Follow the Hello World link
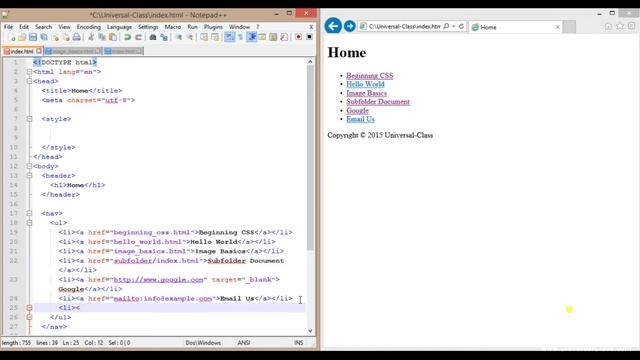The image size is (640, 360). [x=365, y=84]
